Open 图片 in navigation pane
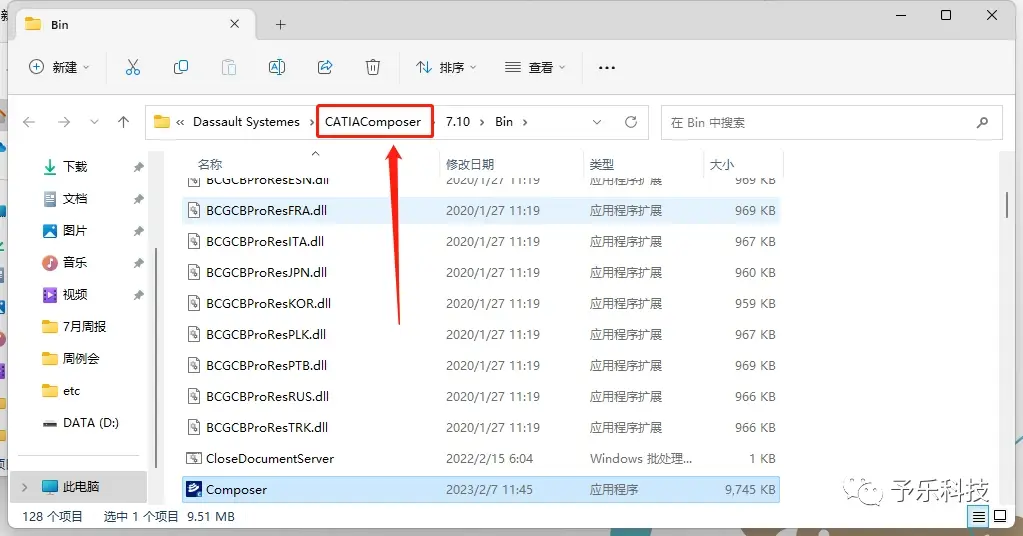The width and height of the screenshot is (1023, 536). (75, 231)
